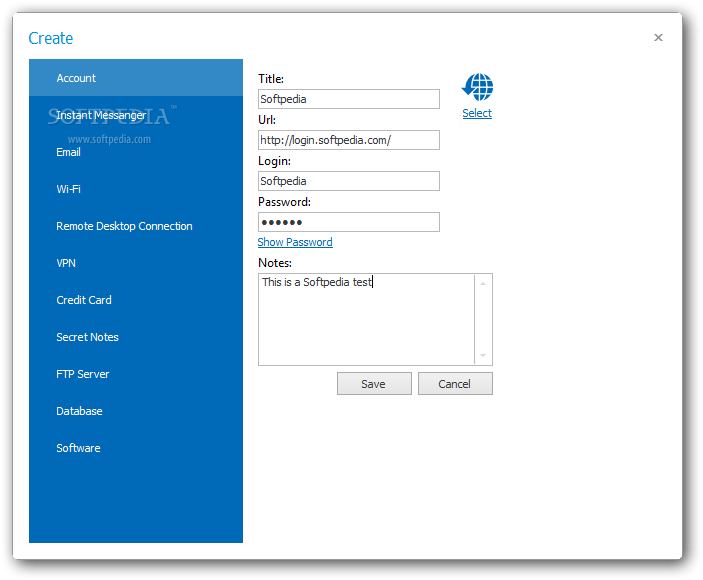
Task: Save the new account entry
Action: pos(374,384)
